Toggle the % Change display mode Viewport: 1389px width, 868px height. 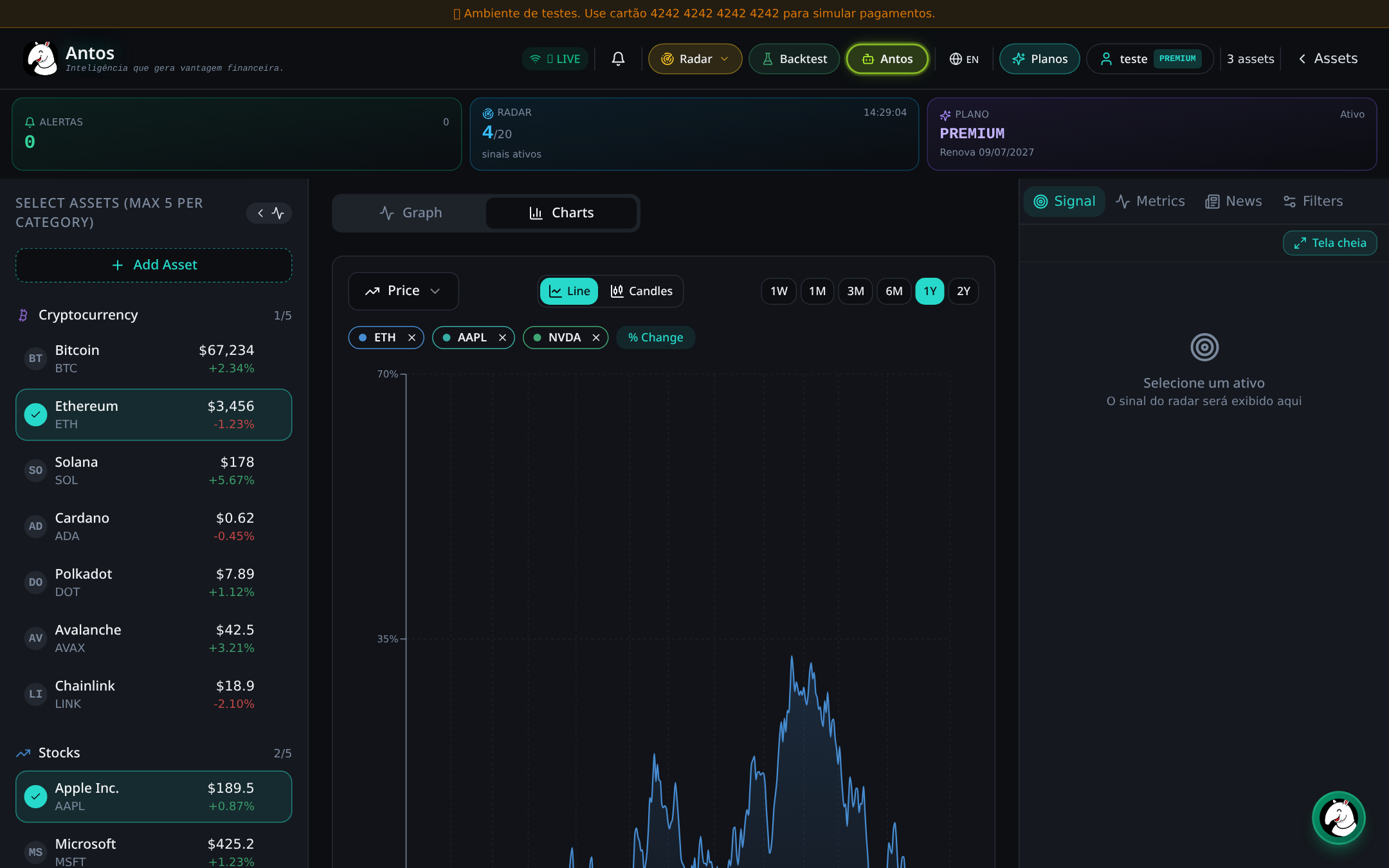click(655, 338)
